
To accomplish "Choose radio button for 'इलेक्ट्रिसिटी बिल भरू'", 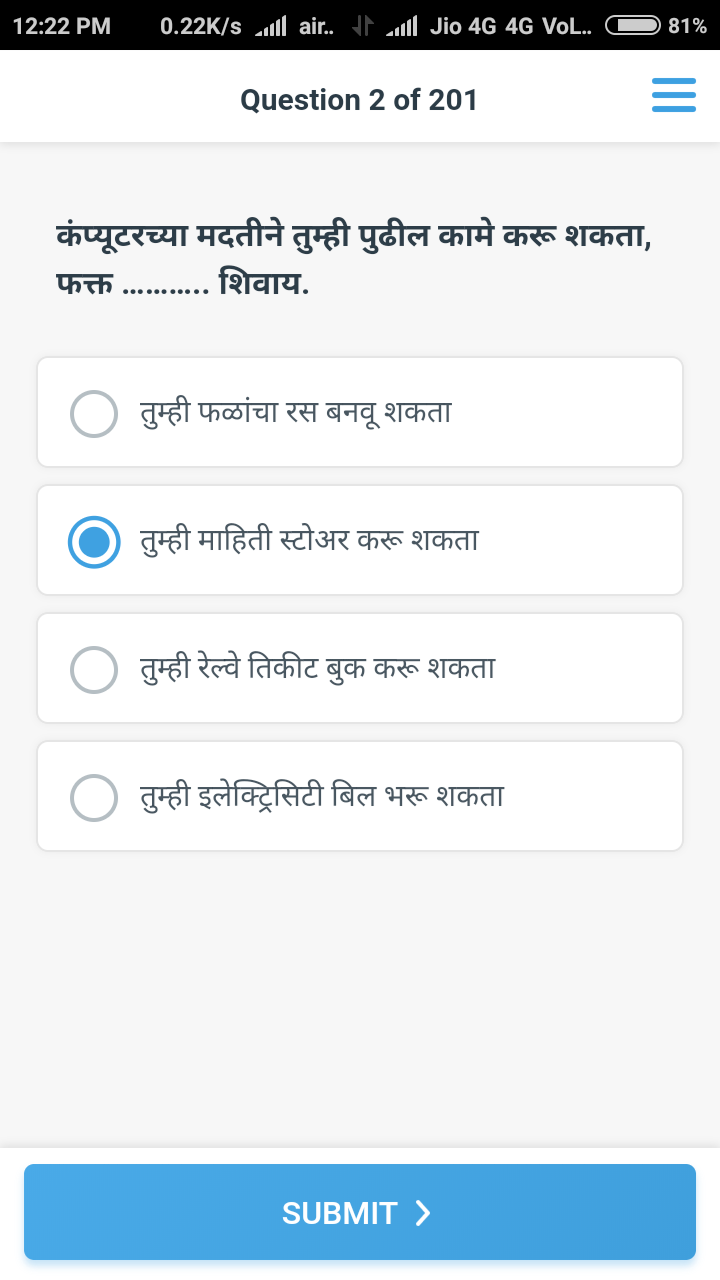I will [94, 797].
